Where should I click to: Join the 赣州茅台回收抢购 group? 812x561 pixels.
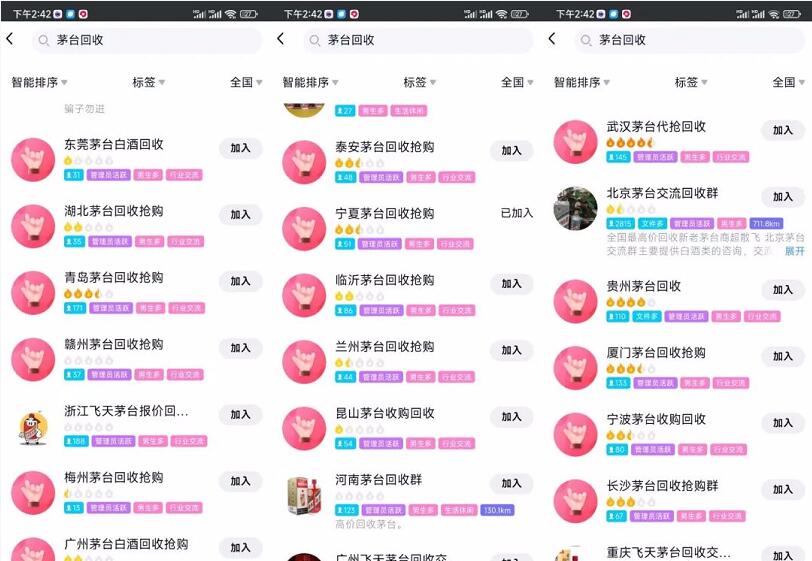click(x=240, y=348)
